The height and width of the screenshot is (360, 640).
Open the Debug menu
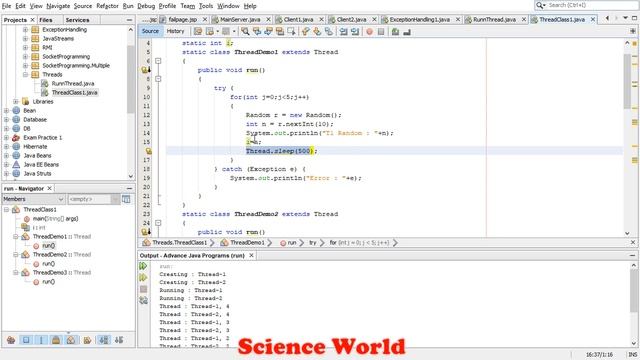[x=146, y=6]
